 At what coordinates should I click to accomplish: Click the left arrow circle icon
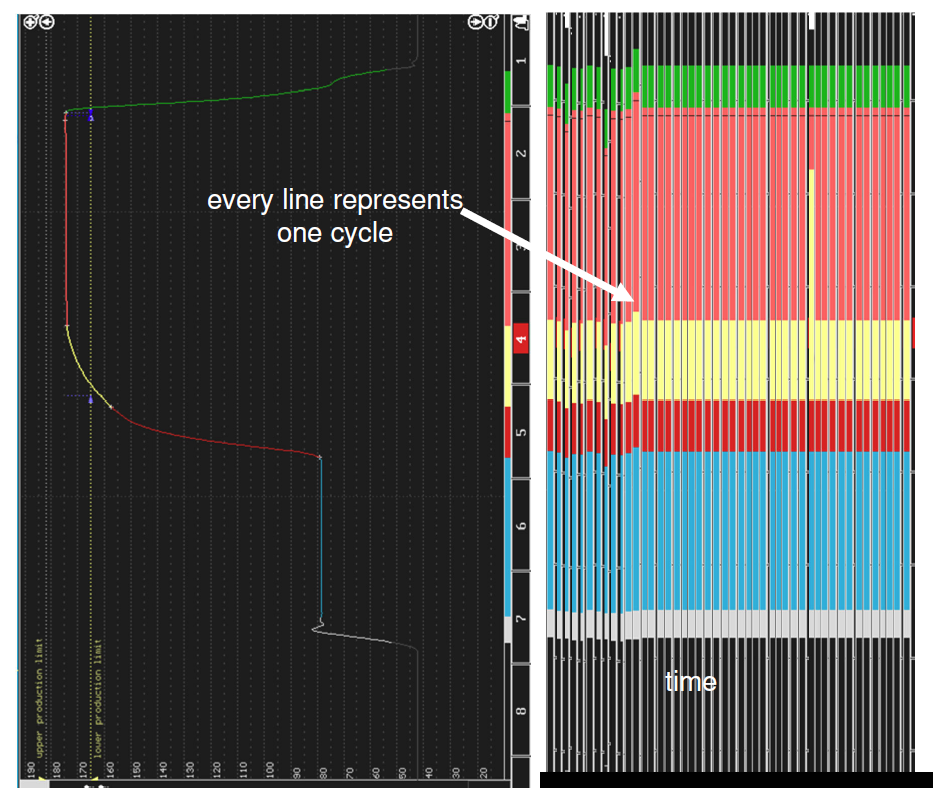(47, 23)
